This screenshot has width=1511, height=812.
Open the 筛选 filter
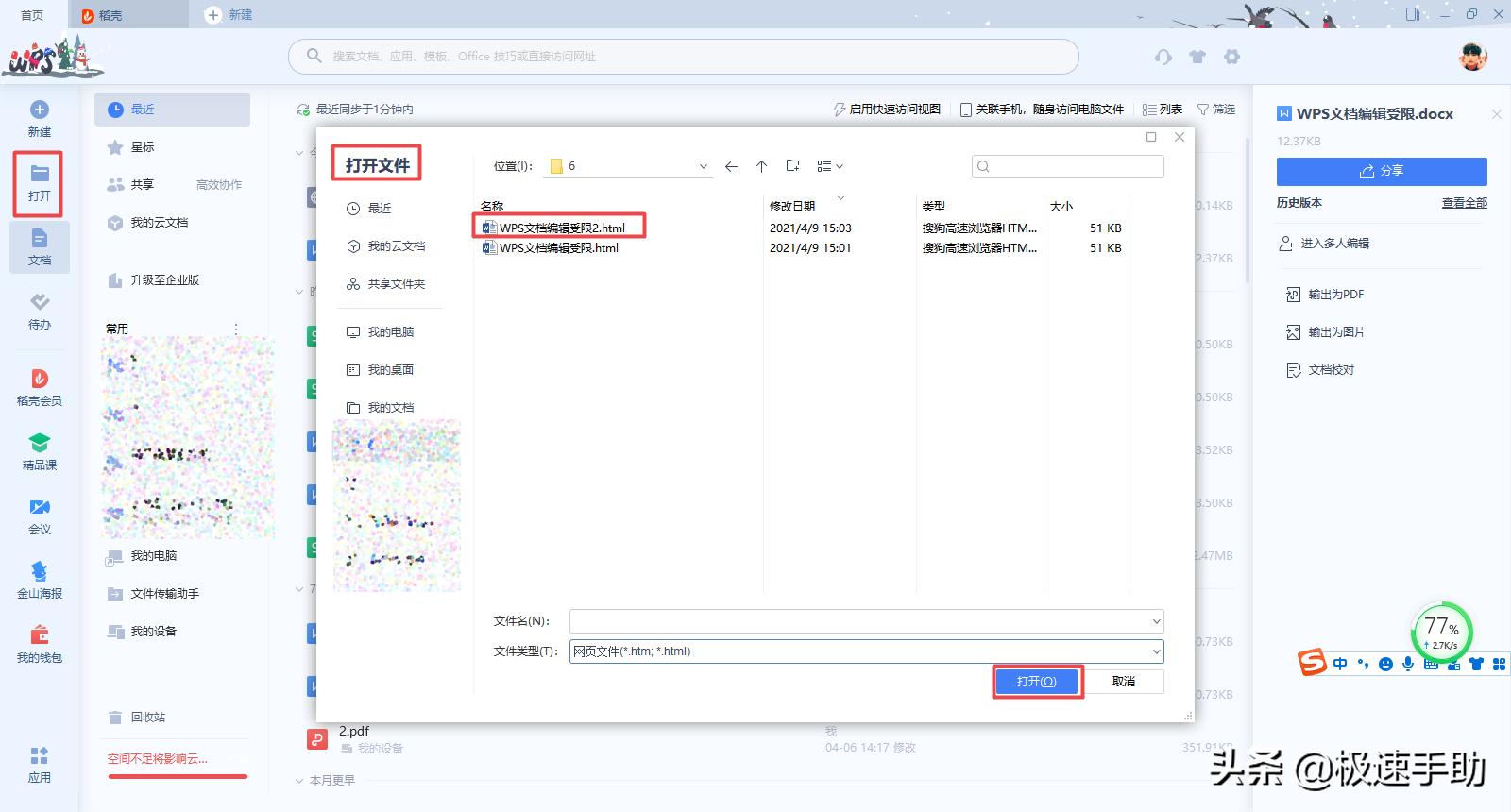[x=1216, y=110]
